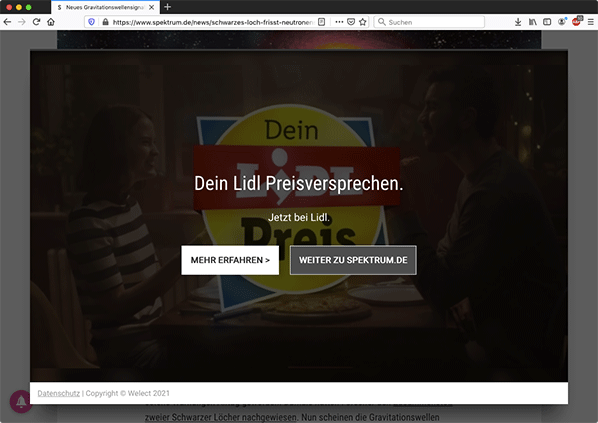Click the MEHR ERFAHREN button
The width and height of the screenshot is (598, 423).
coord(230,260)
